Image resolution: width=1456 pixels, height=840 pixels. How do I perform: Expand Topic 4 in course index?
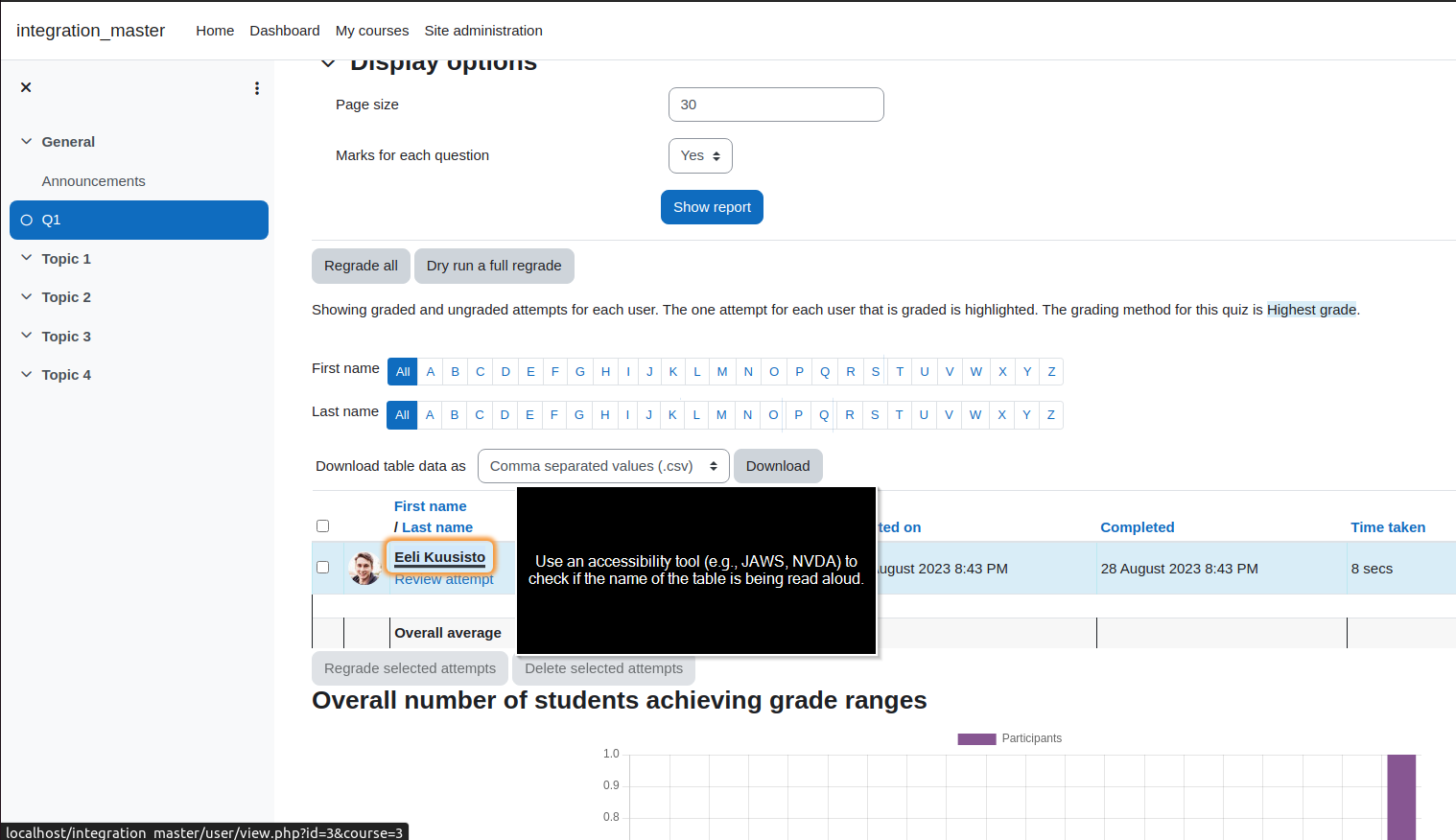tap(26, 374)
